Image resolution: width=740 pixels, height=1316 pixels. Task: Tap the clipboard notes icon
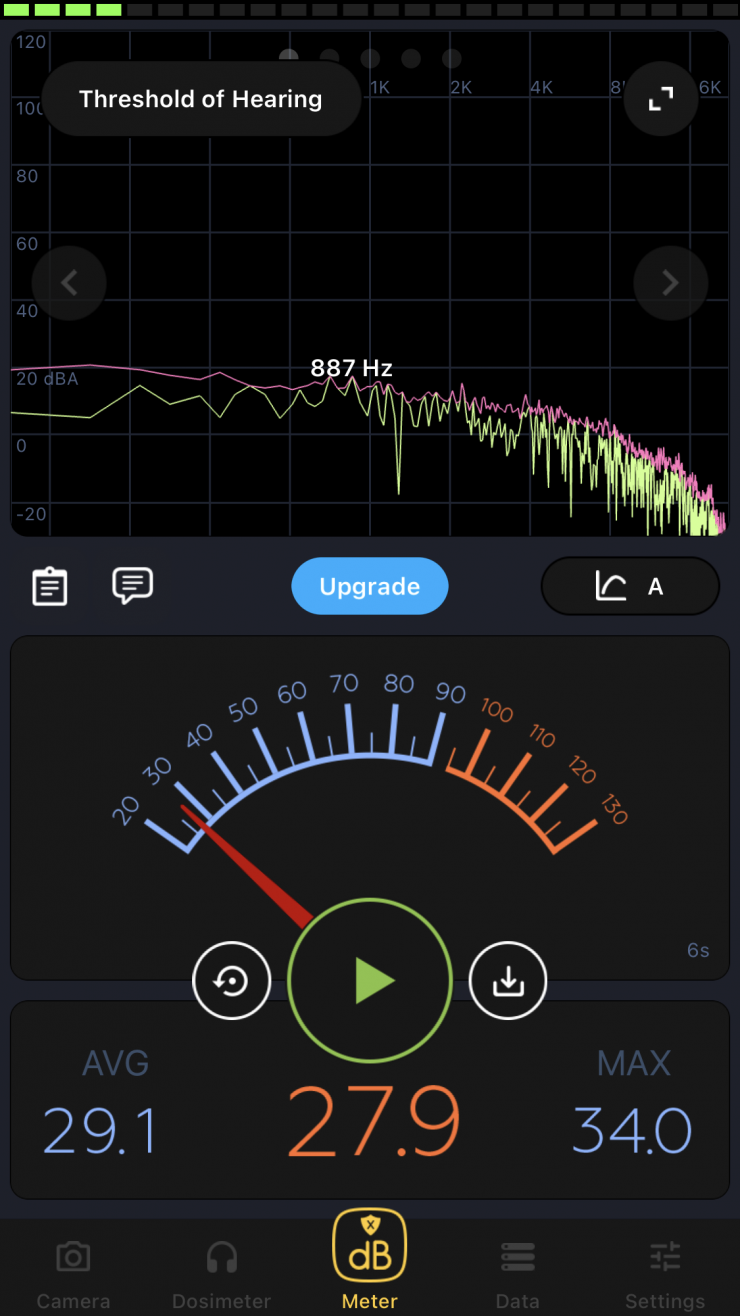click(x=49, y=586)
